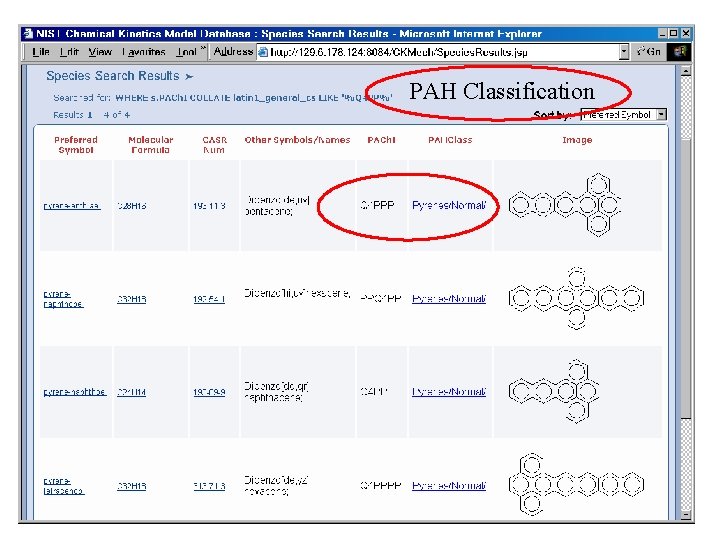This screenshot has height=540, width=720.
Task: Click the Species Search Results heading
Action: coord(112,76)
